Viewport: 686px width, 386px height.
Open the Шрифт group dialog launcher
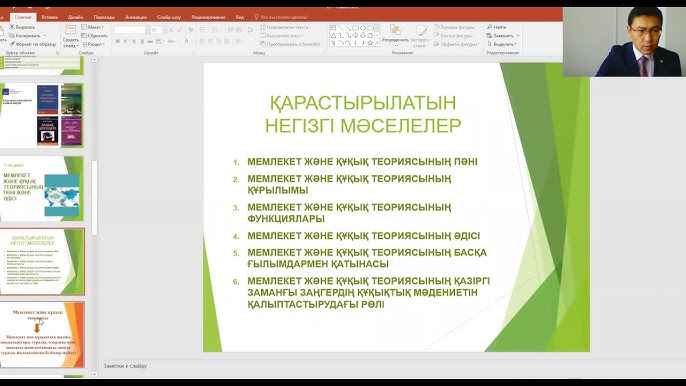[193, 53]
